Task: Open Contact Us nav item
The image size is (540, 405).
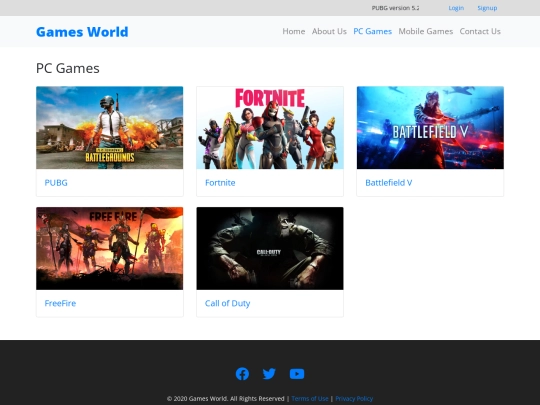Action: [480, 31]
